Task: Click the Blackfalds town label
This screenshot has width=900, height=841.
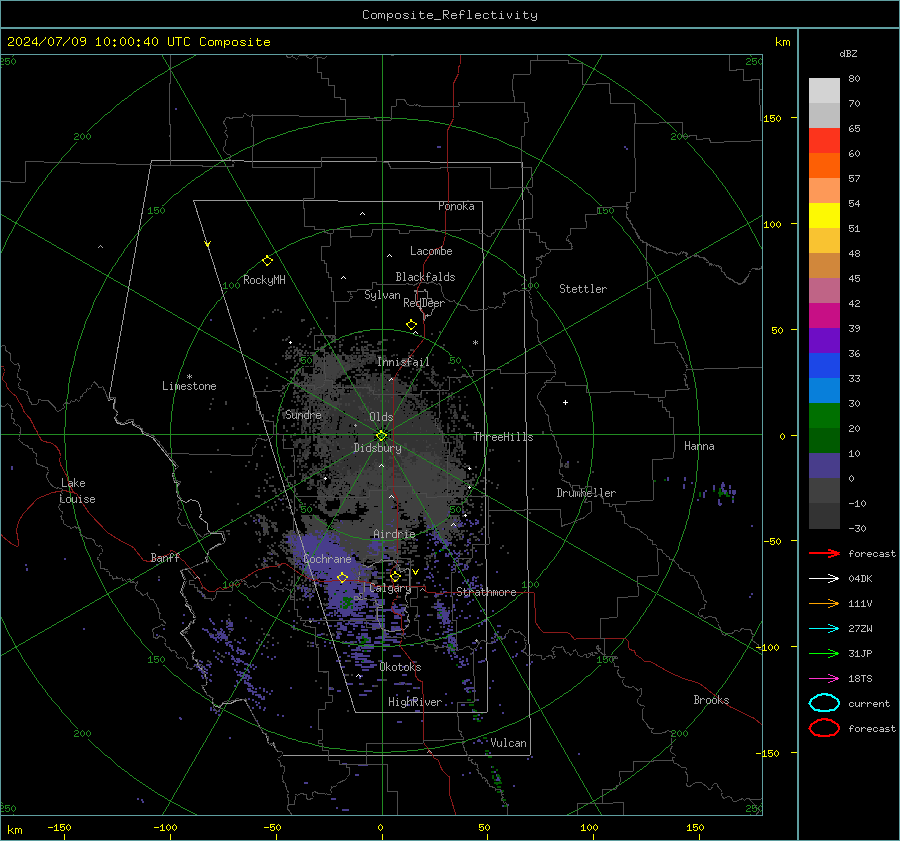Action: click(425, 277)
